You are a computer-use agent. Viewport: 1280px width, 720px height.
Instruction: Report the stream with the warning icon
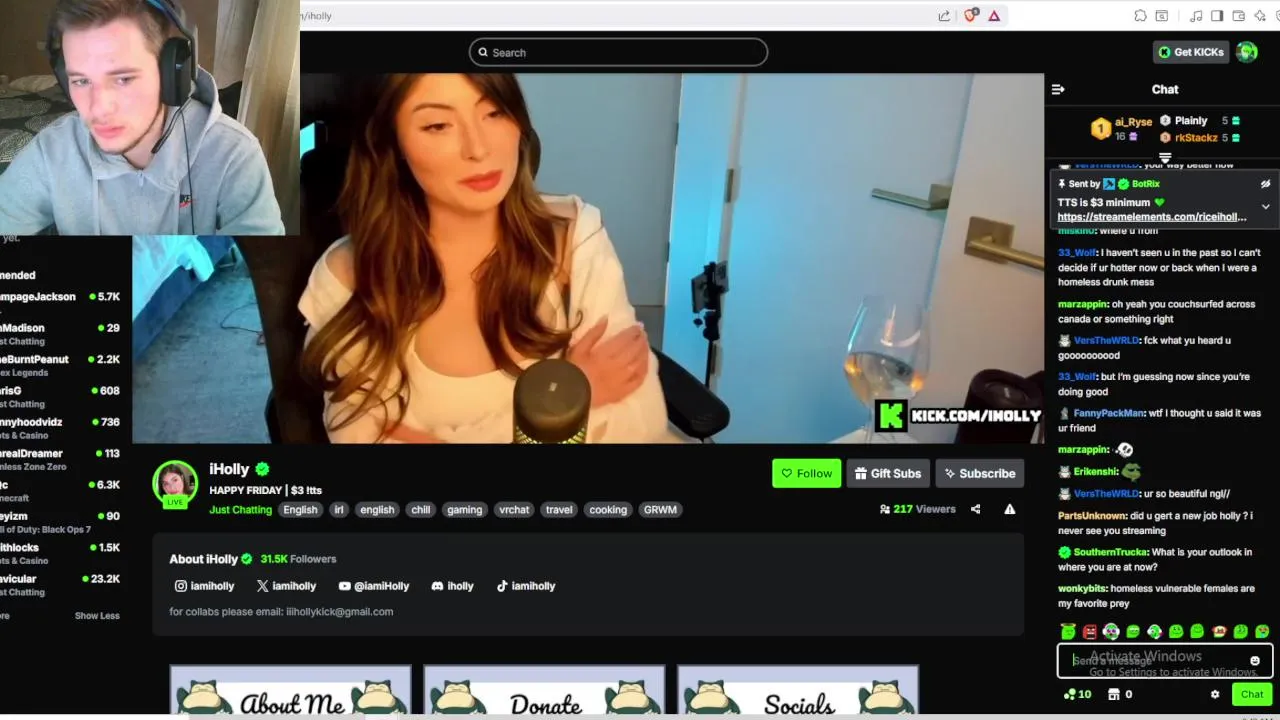(1010, 509)
